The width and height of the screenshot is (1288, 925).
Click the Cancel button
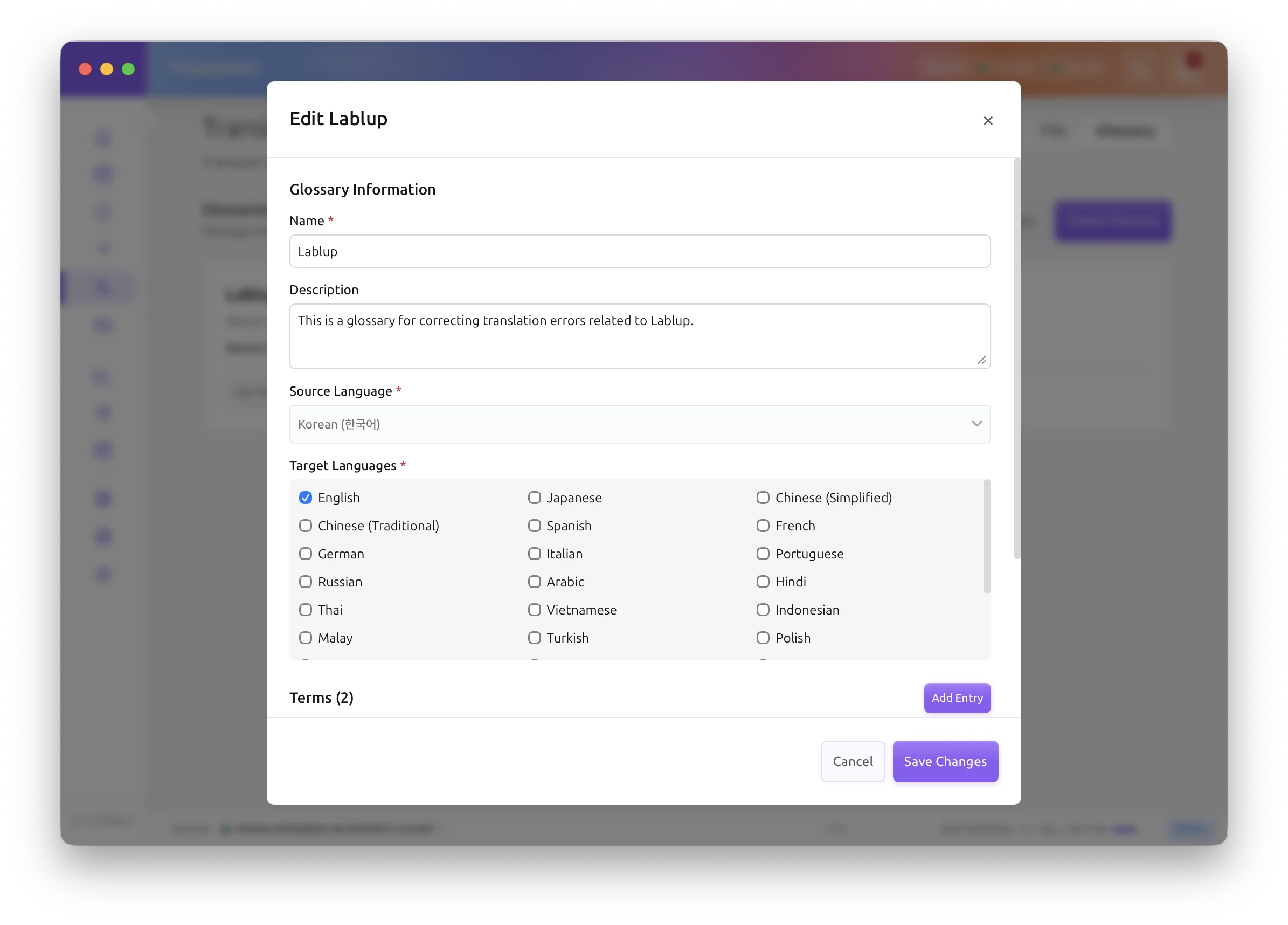pos(853,761)
